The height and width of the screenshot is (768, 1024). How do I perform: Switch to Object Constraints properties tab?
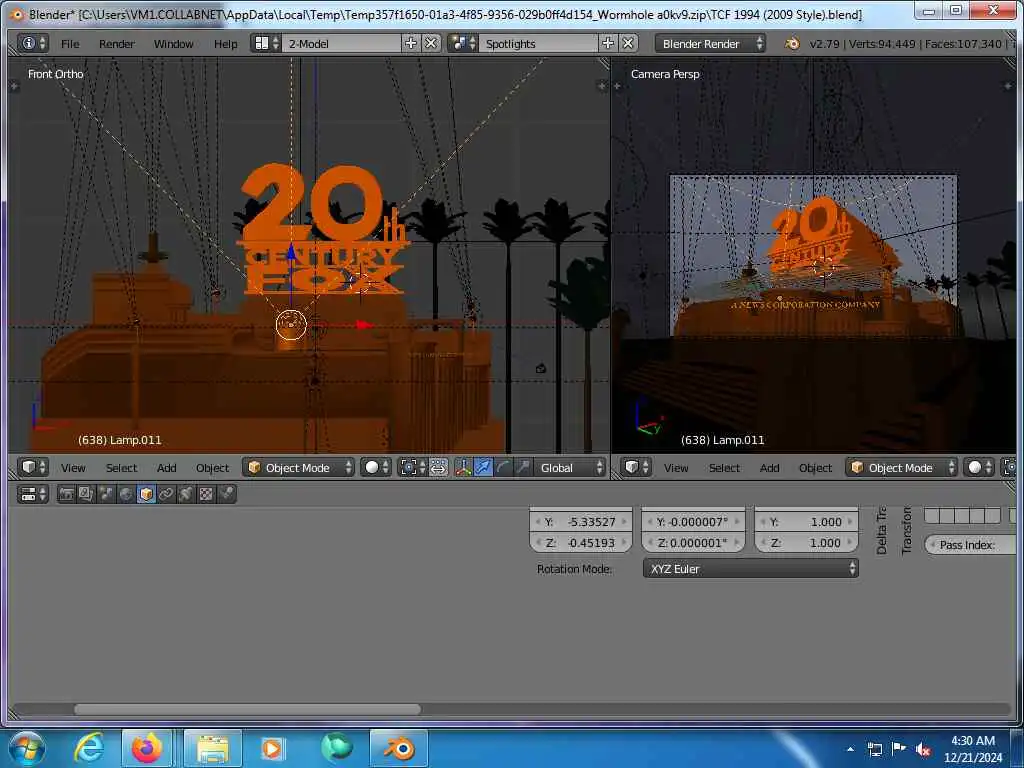pos(166,494)
